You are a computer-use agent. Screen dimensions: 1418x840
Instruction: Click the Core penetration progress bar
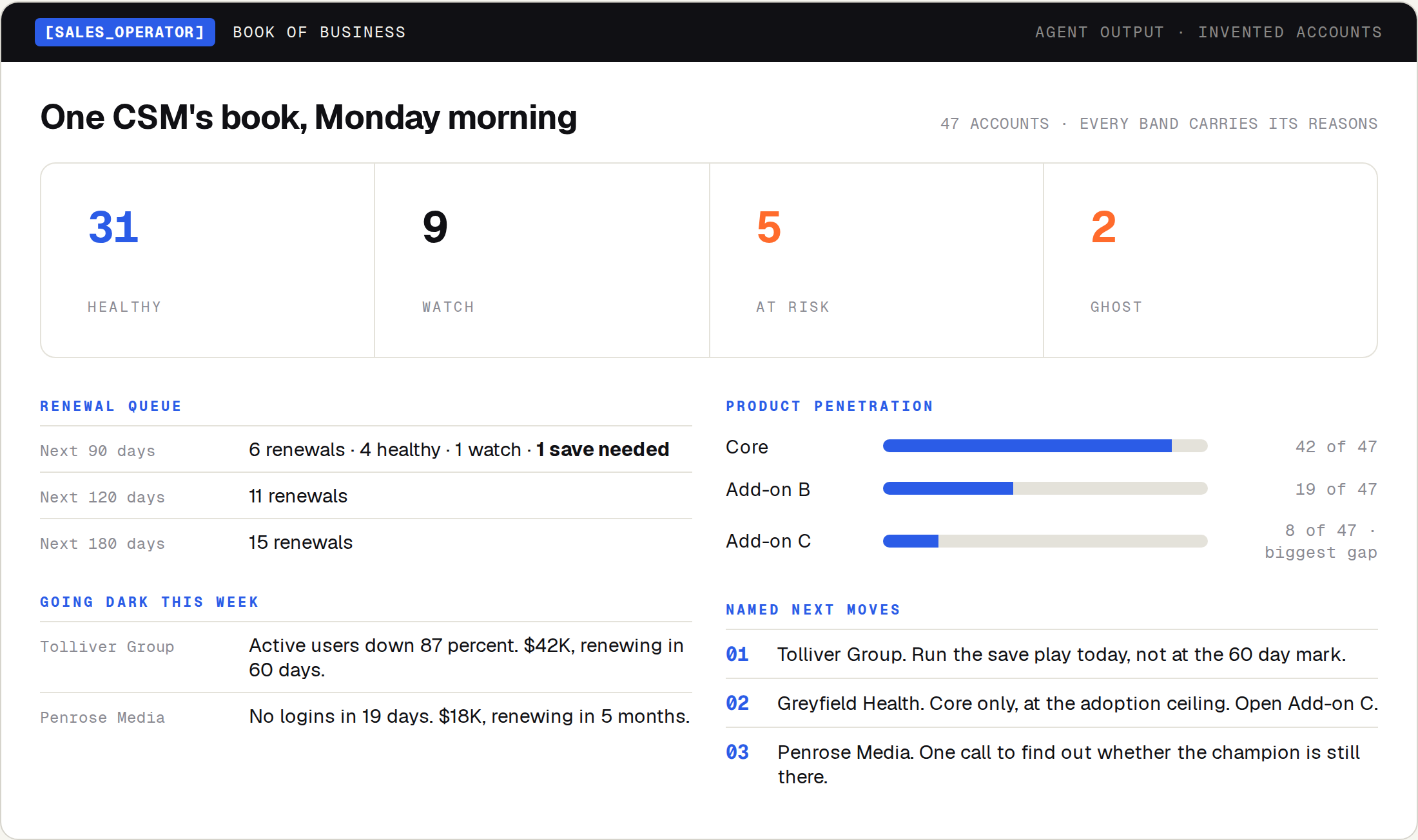1045,446
